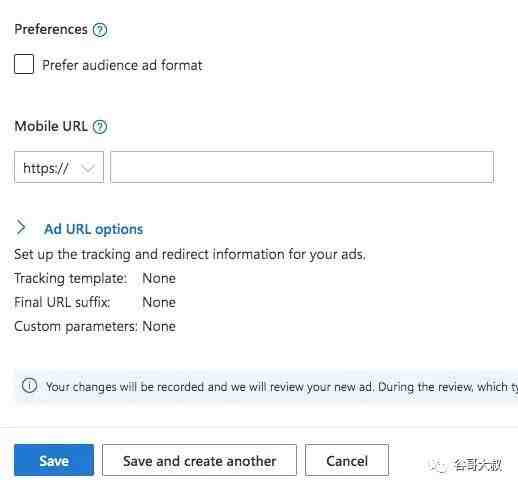
Task: Cancel the ad creation
Action: point(347,460)
